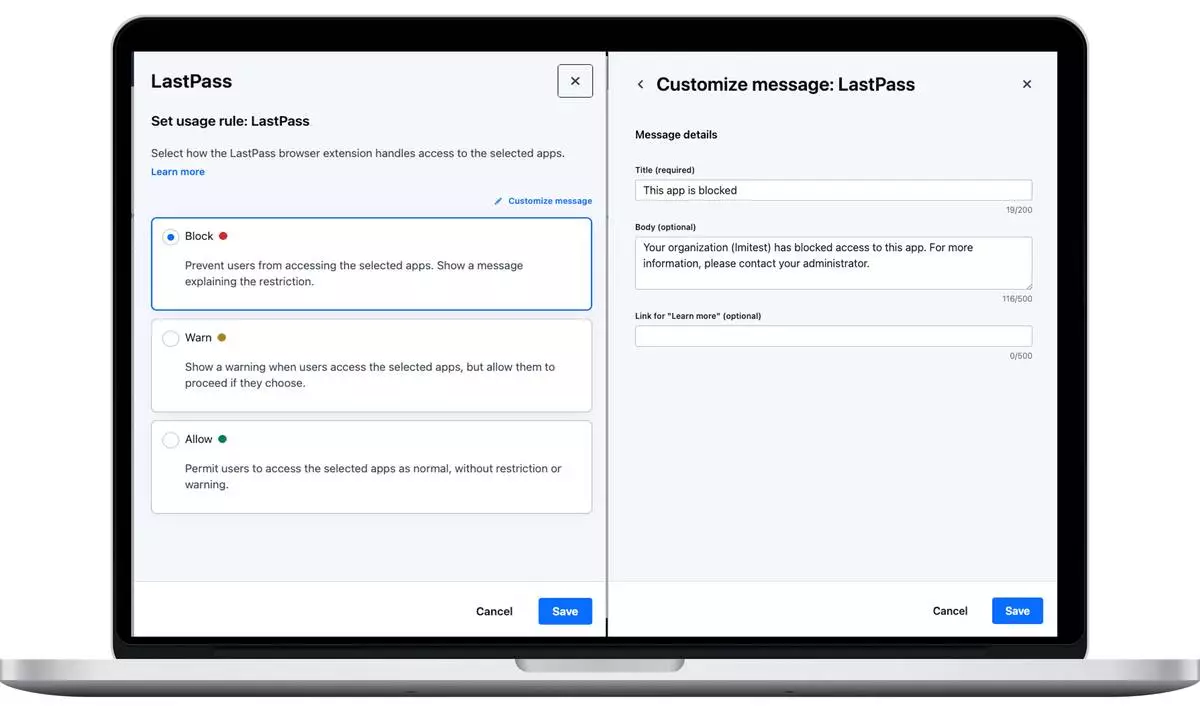The image size is (1200, 708).
Task: Save the customized message in right panel
Action: [1017, 611]
